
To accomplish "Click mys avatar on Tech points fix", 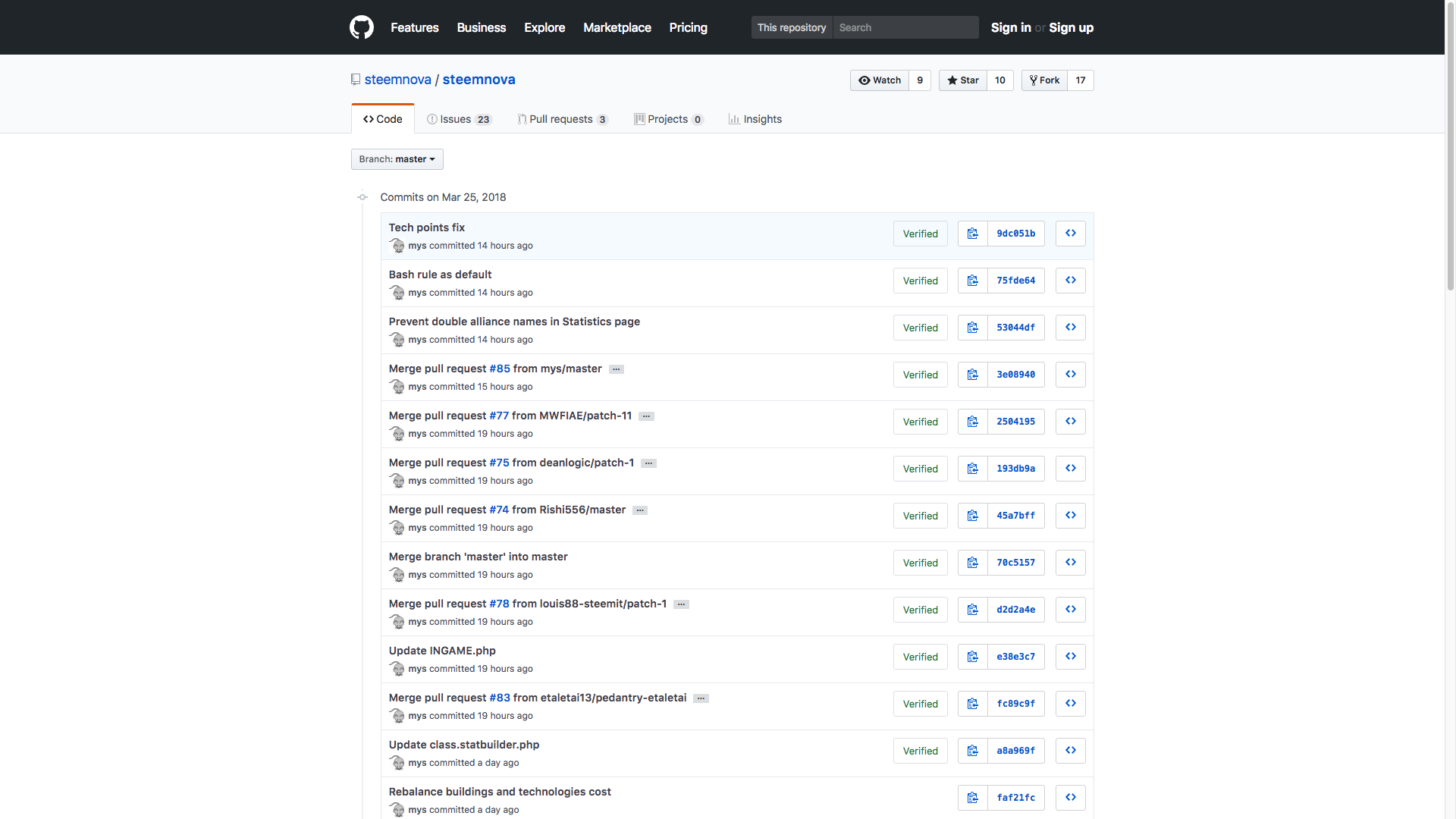I will coord(397,246).
